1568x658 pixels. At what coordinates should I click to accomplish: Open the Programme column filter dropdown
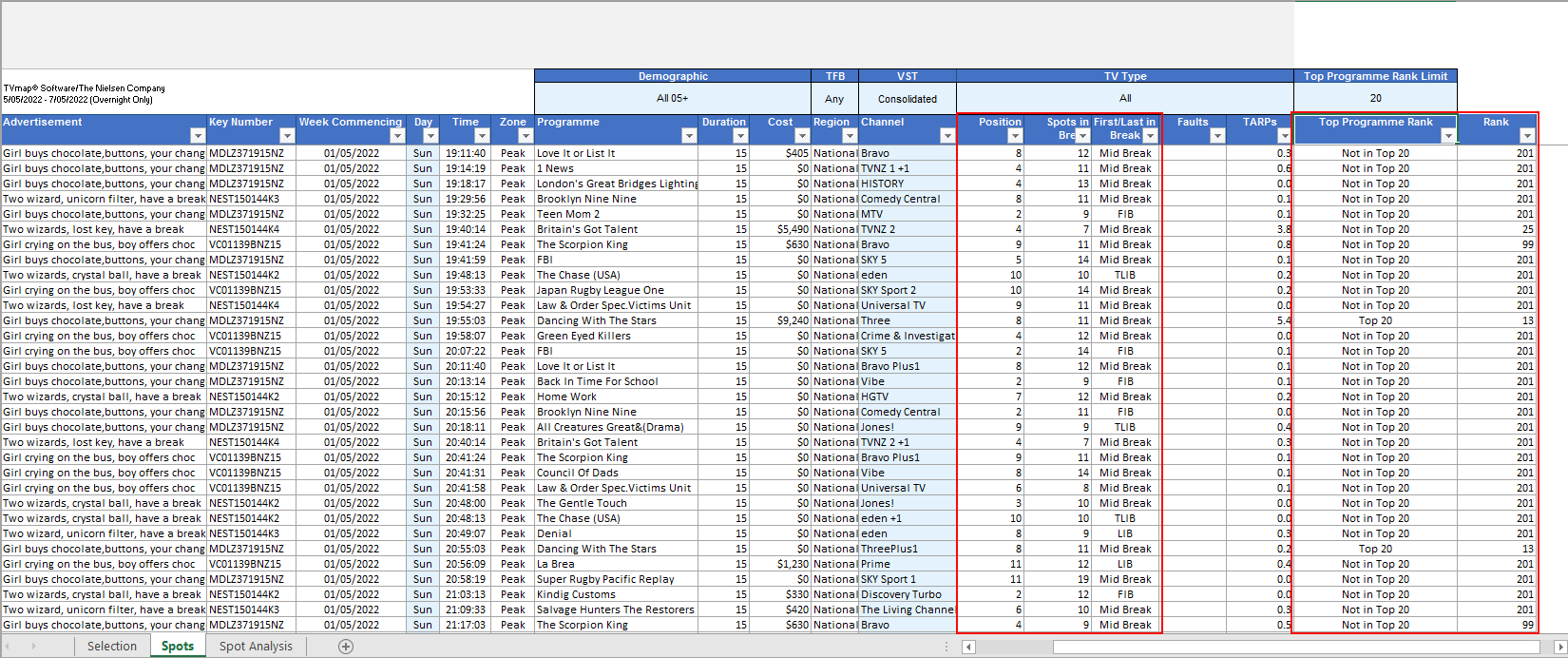click(x=689, y=136)
